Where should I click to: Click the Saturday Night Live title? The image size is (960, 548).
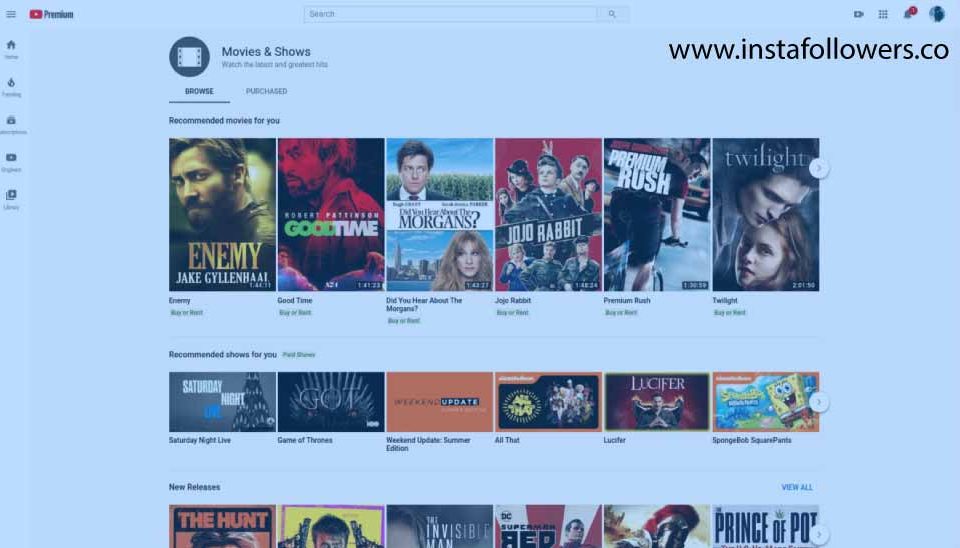(x=200, y=440)
